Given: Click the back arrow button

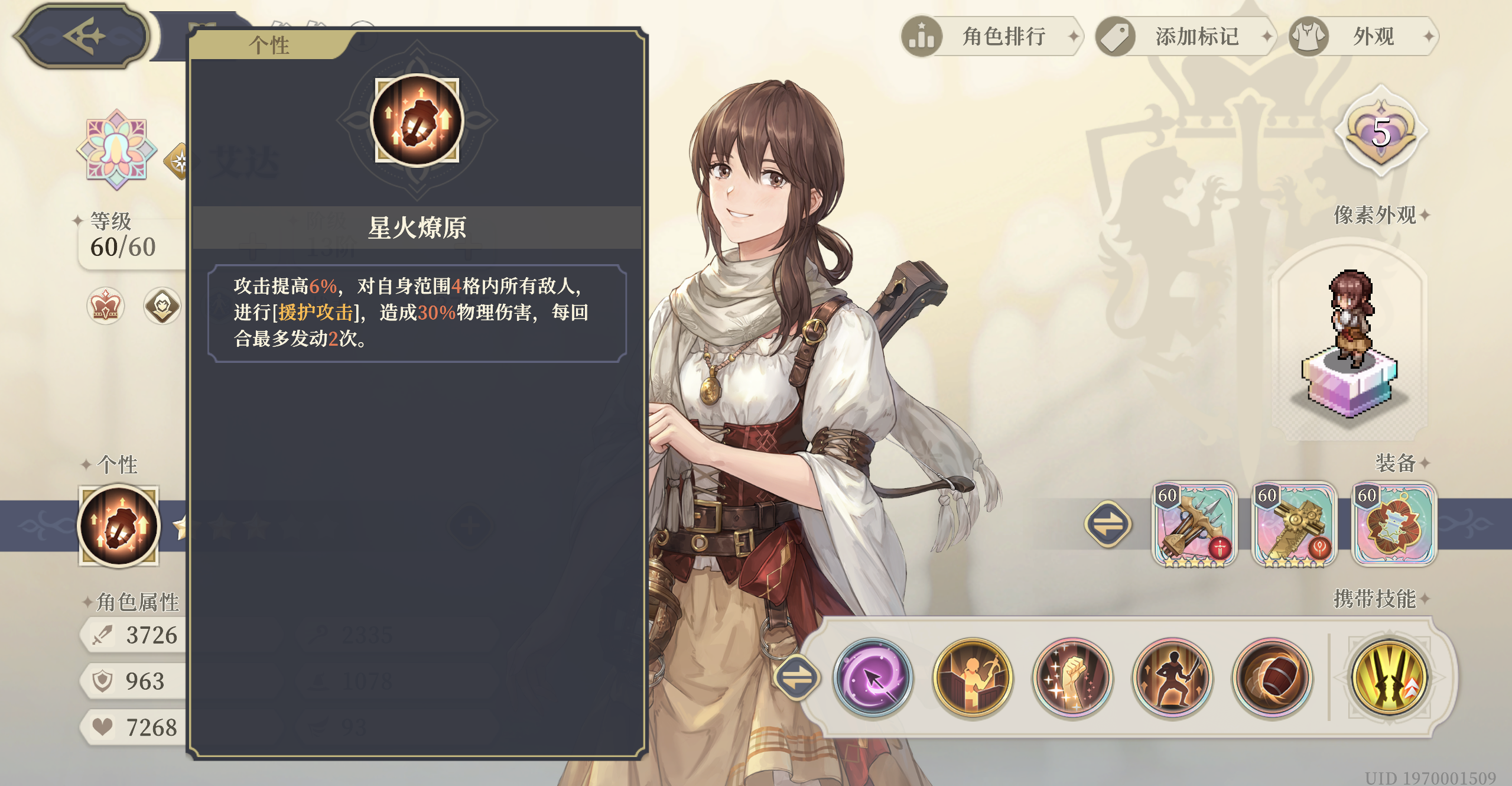Looking at the screenshot, I should [x=82, y=36].
